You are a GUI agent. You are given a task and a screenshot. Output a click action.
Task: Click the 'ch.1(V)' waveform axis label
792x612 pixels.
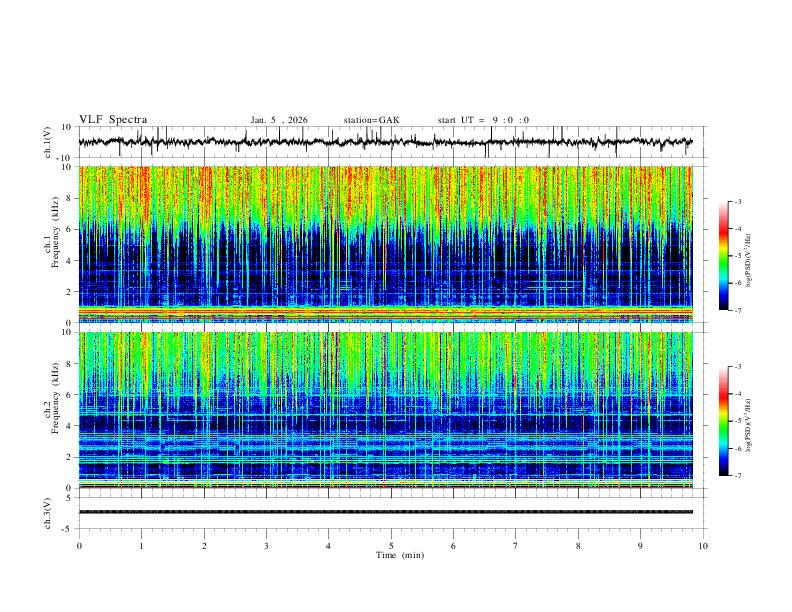(48, 142)
